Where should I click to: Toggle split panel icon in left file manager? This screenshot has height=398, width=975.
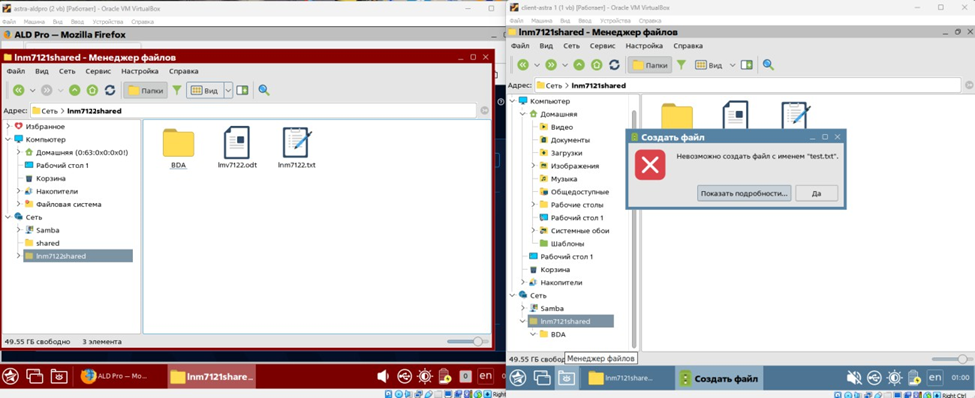pyautogui.click(x=242, y=90)
